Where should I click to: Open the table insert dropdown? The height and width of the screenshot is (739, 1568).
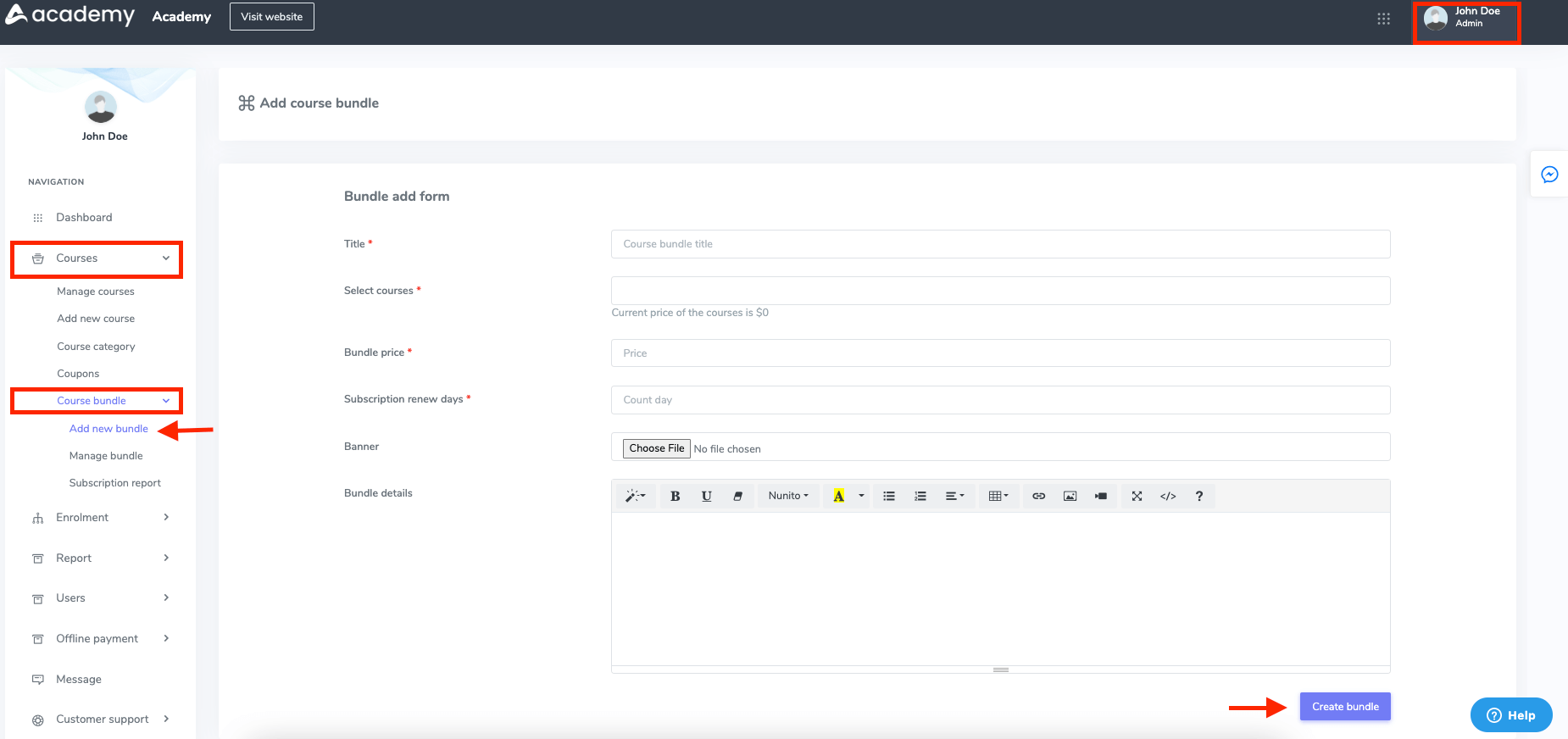point(998,497)
